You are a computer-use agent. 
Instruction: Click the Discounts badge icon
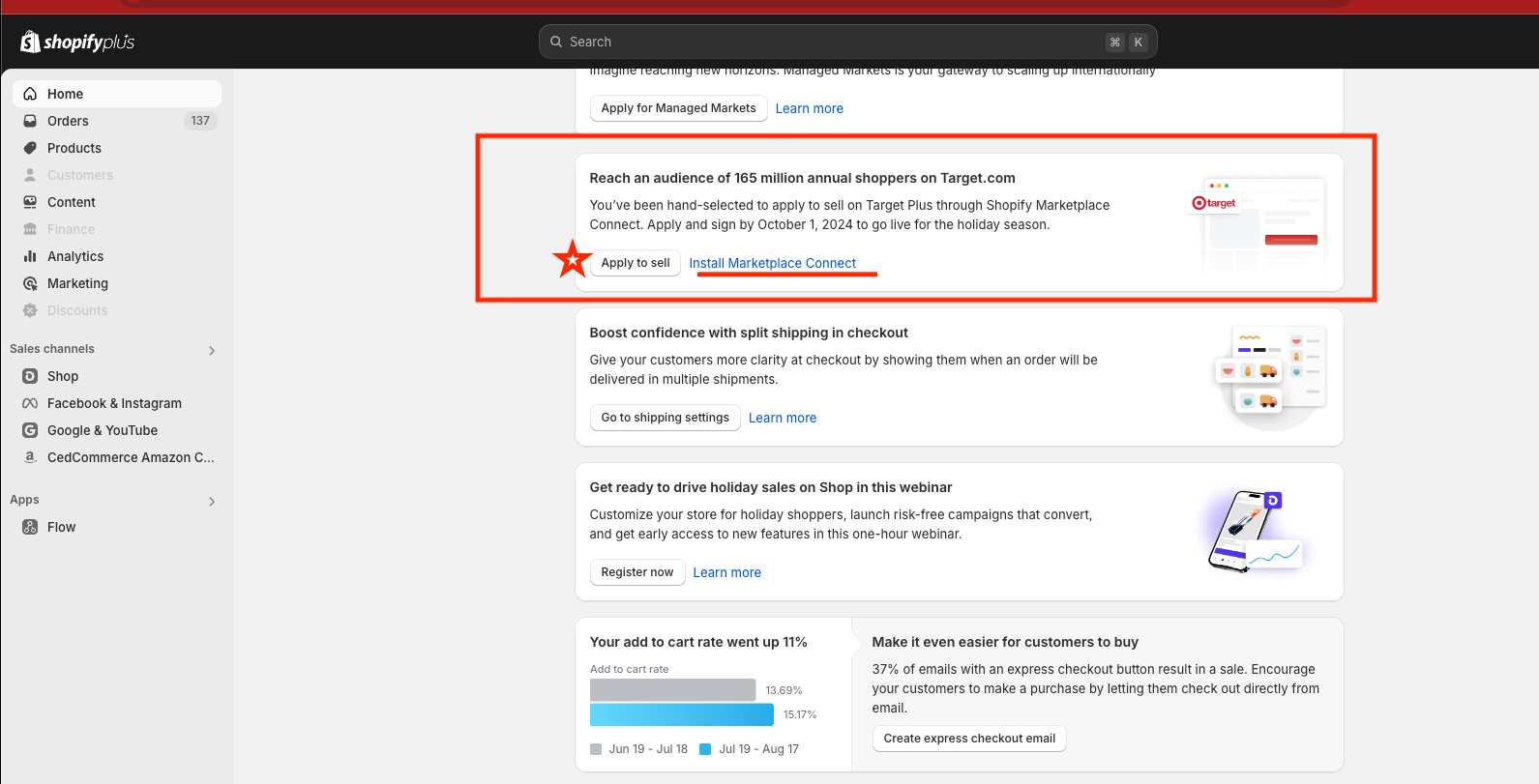[x=30, y=310]
